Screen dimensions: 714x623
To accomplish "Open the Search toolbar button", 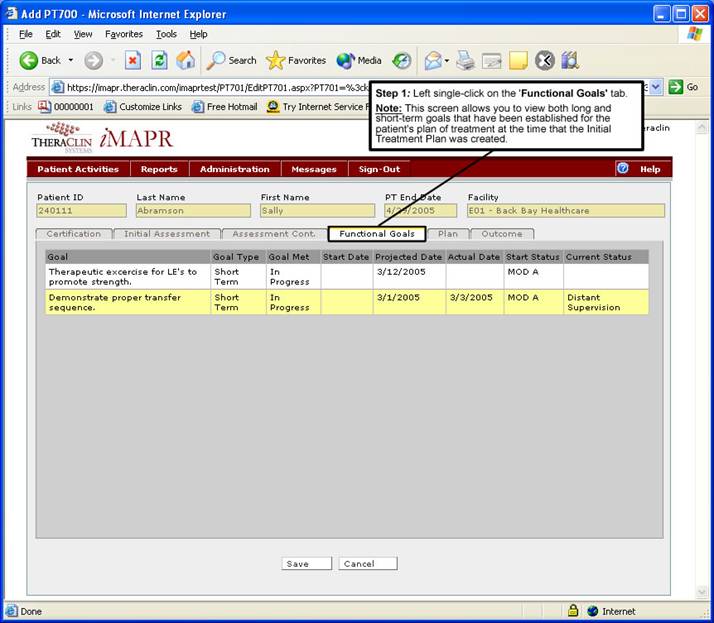I will [x=232, y=60].
